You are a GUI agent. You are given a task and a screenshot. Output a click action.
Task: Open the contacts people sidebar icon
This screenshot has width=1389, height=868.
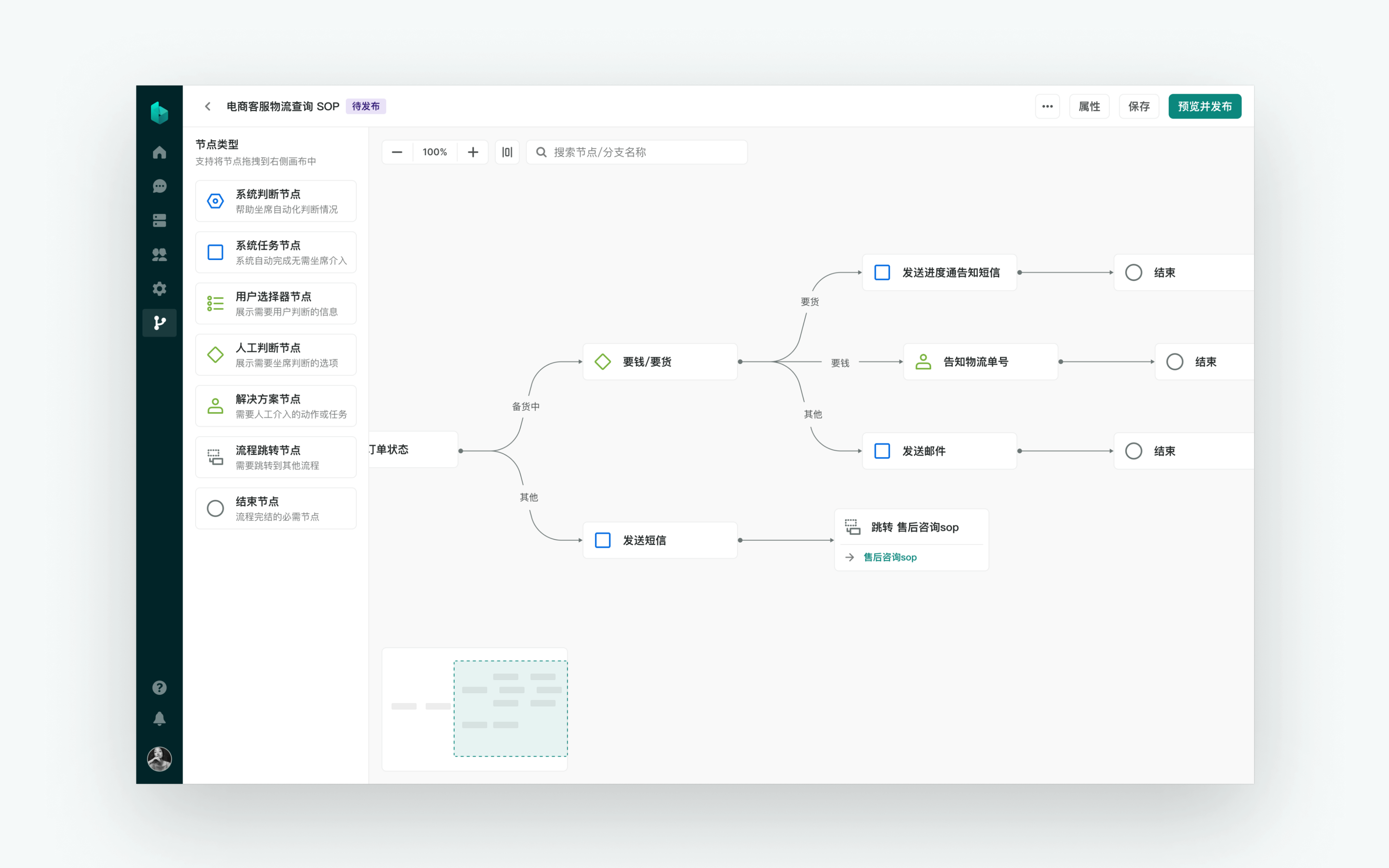[160, 254]
